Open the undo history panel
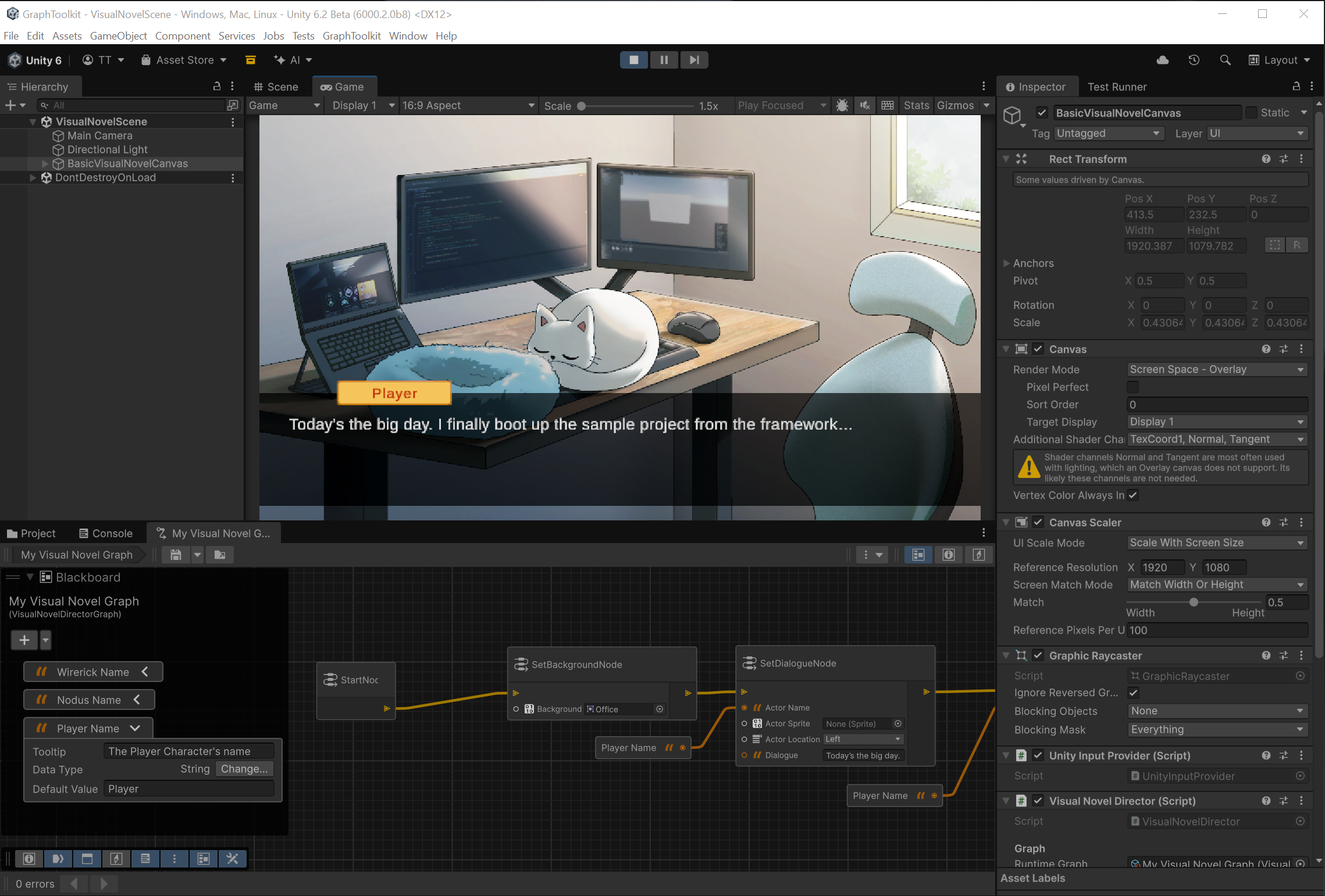1325x896 pixels. (1194, 60)
